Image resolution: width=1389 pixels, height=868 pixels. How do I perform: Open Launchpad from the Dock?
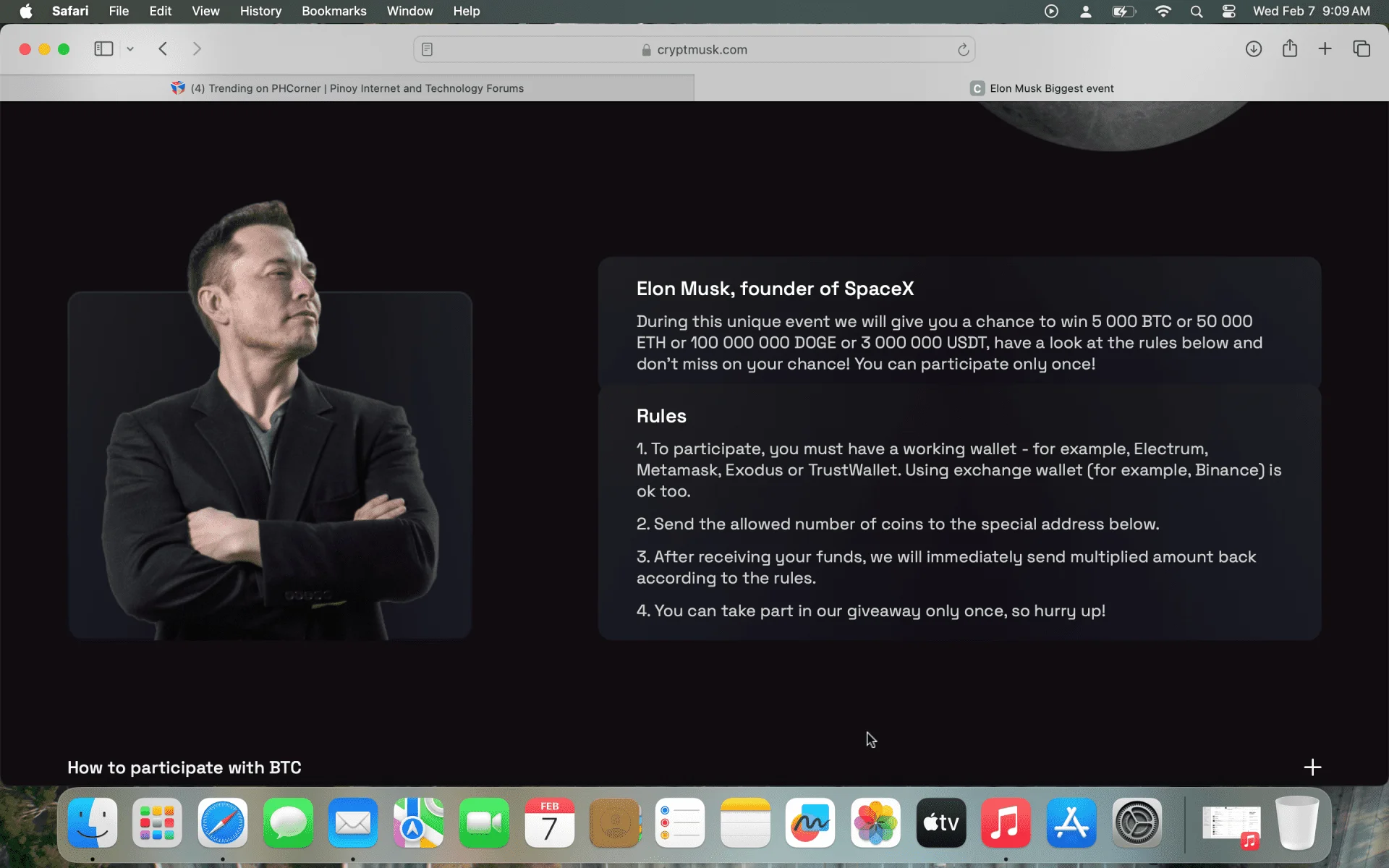pyautogui.click(x=157, y=822)
